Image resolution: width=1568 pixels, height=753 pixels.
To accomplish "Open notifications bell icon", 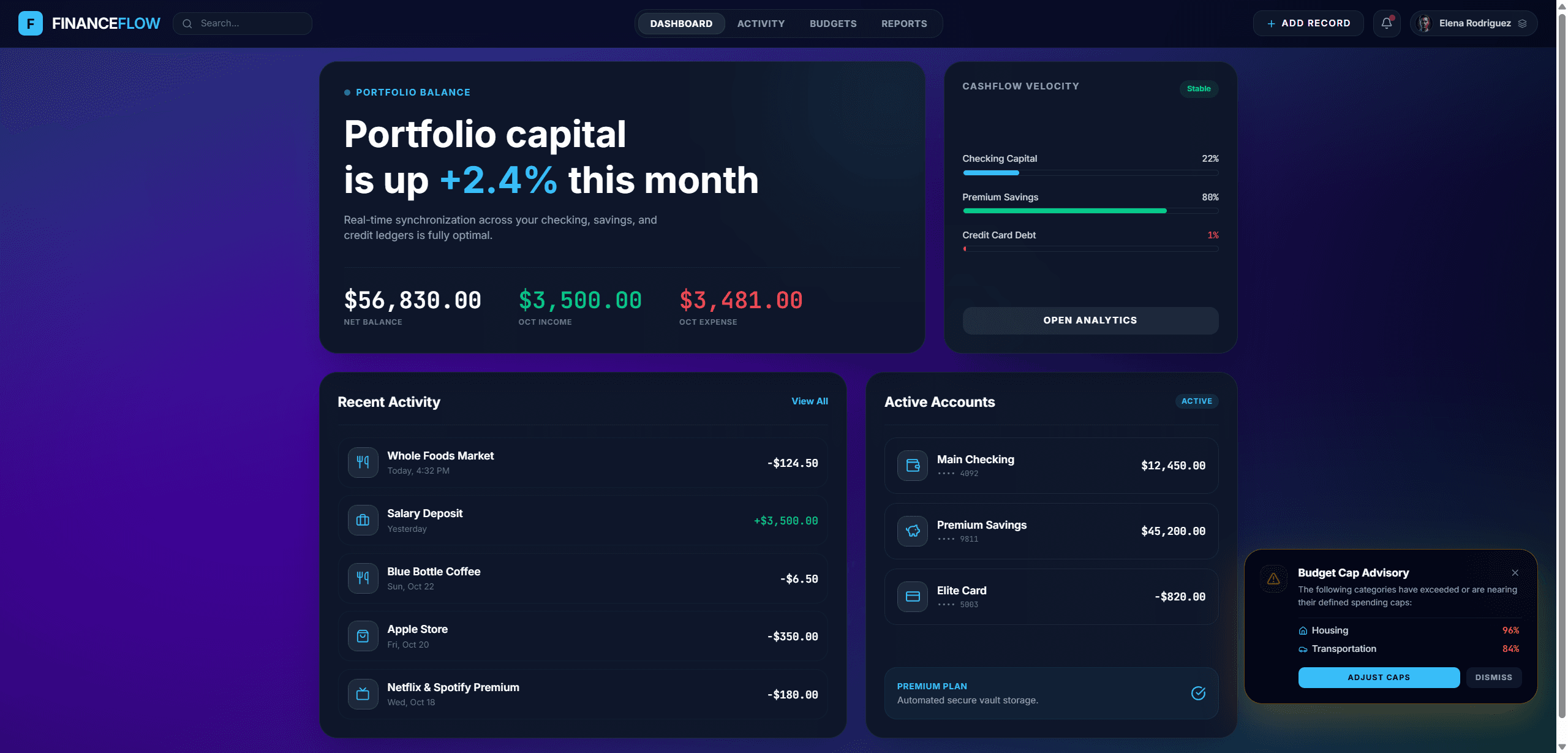I will 1387,23.
